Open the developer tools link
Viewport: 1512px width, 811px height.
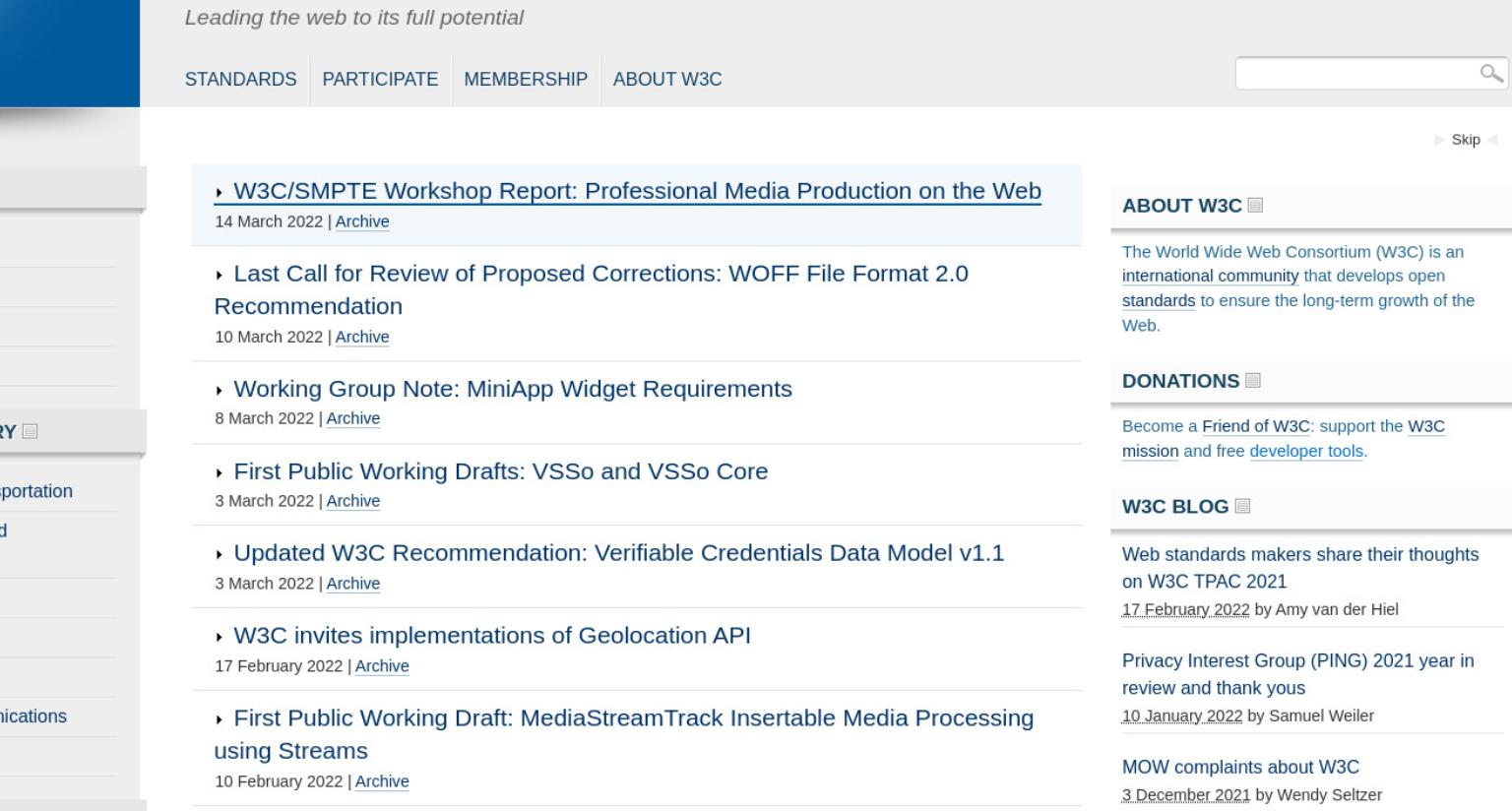pos(1306,452)
